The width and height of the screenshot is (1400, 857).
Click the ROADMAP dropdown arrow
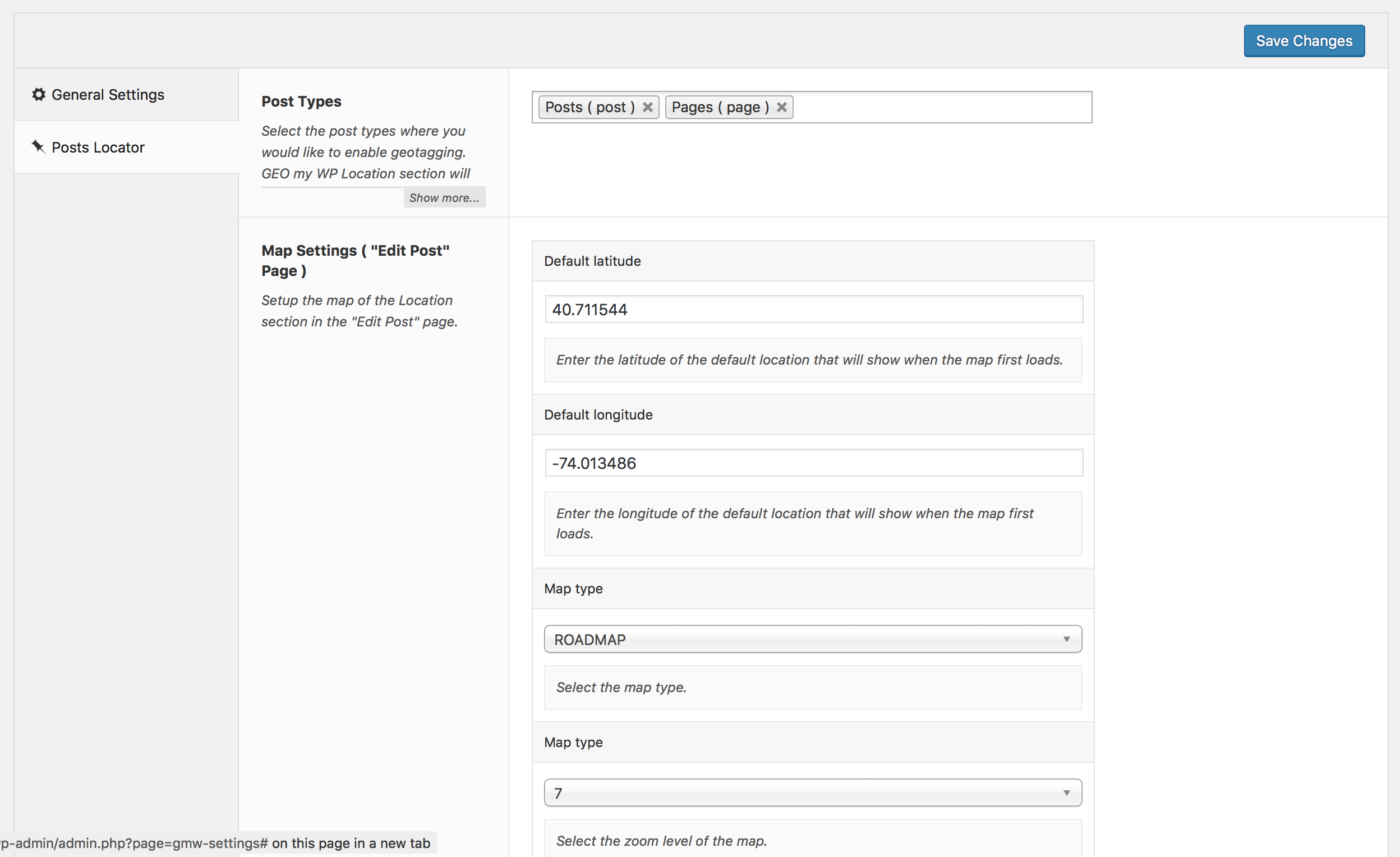pyautogui.click(x=1066, y=639)
